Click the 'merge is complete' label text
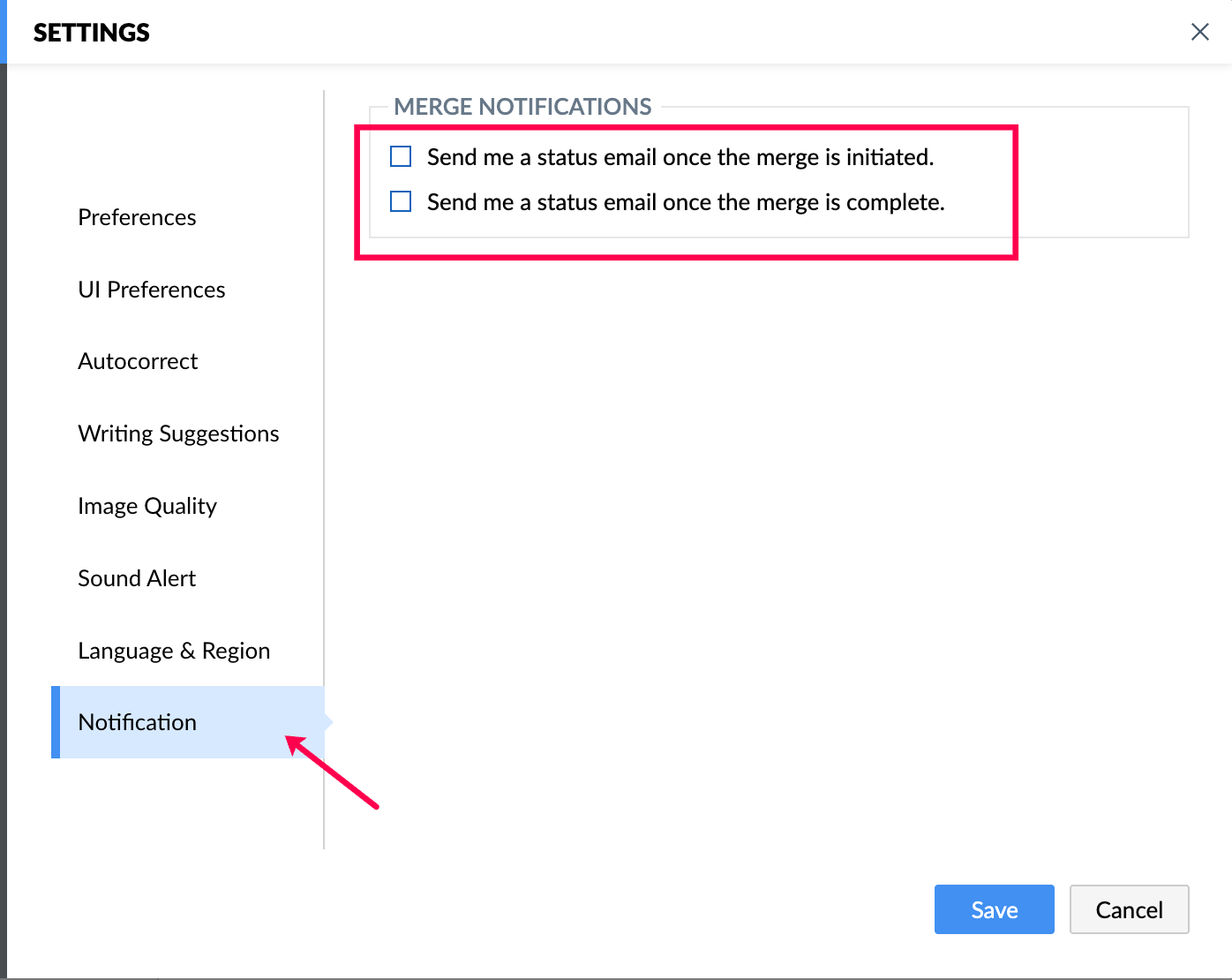The width and height of the screenshot is (1232, 980). click(685, 202)
